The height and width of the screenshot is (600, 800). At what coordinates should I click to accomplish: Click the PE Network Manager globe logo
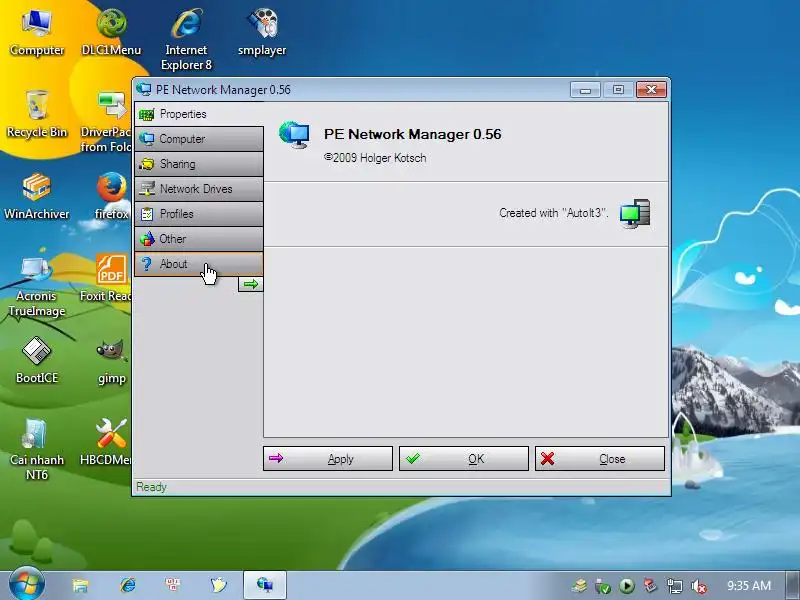click(x=294, y=135)
